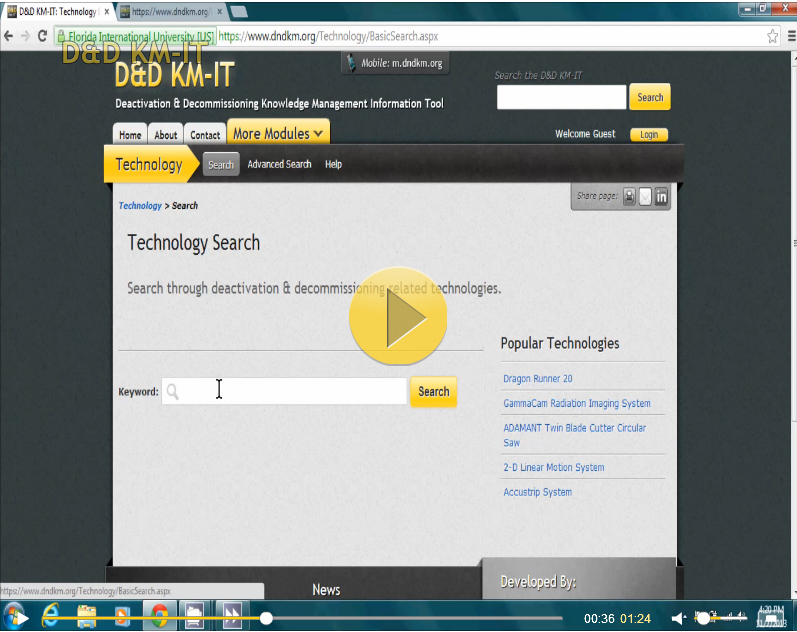This screenshot has height=632, width=797.
Task: Open the GammaCam Radiation Imaging System link
Action: [577, 403]
